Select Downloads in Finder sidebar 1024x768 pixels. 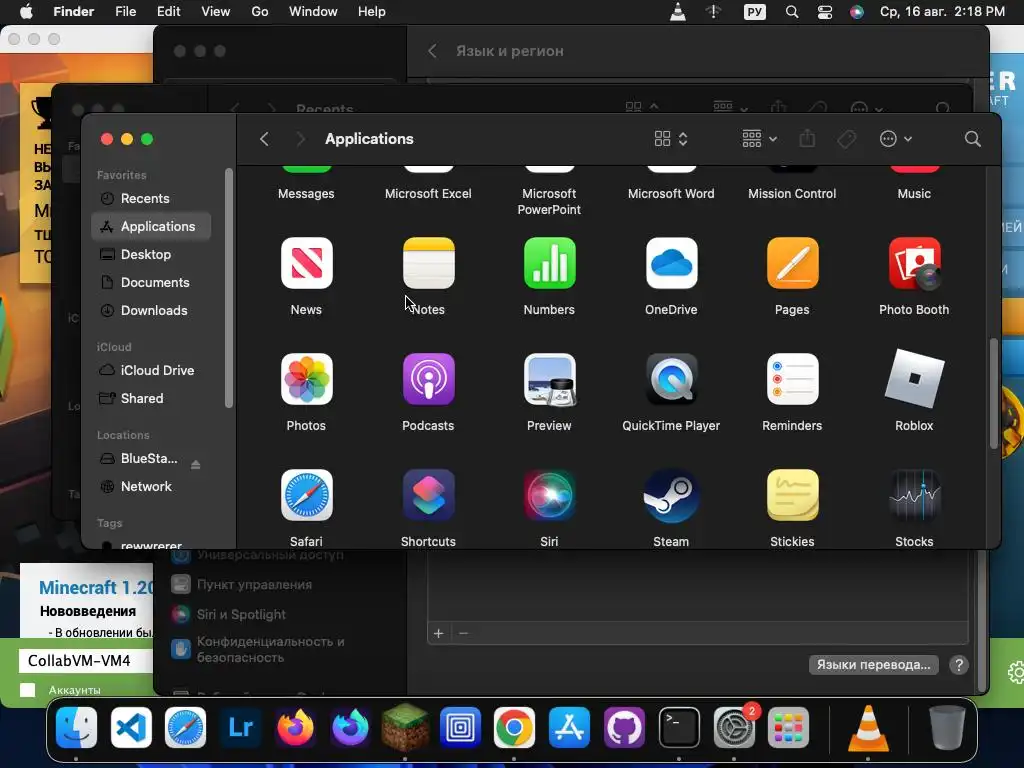[152, 311]
